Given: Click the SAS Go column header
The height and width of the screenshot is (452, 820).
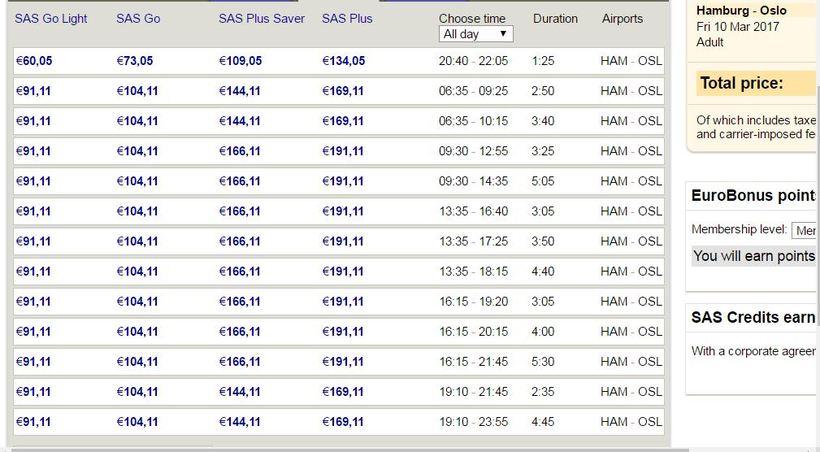Looking at the screenshot, I should (137, 19).
